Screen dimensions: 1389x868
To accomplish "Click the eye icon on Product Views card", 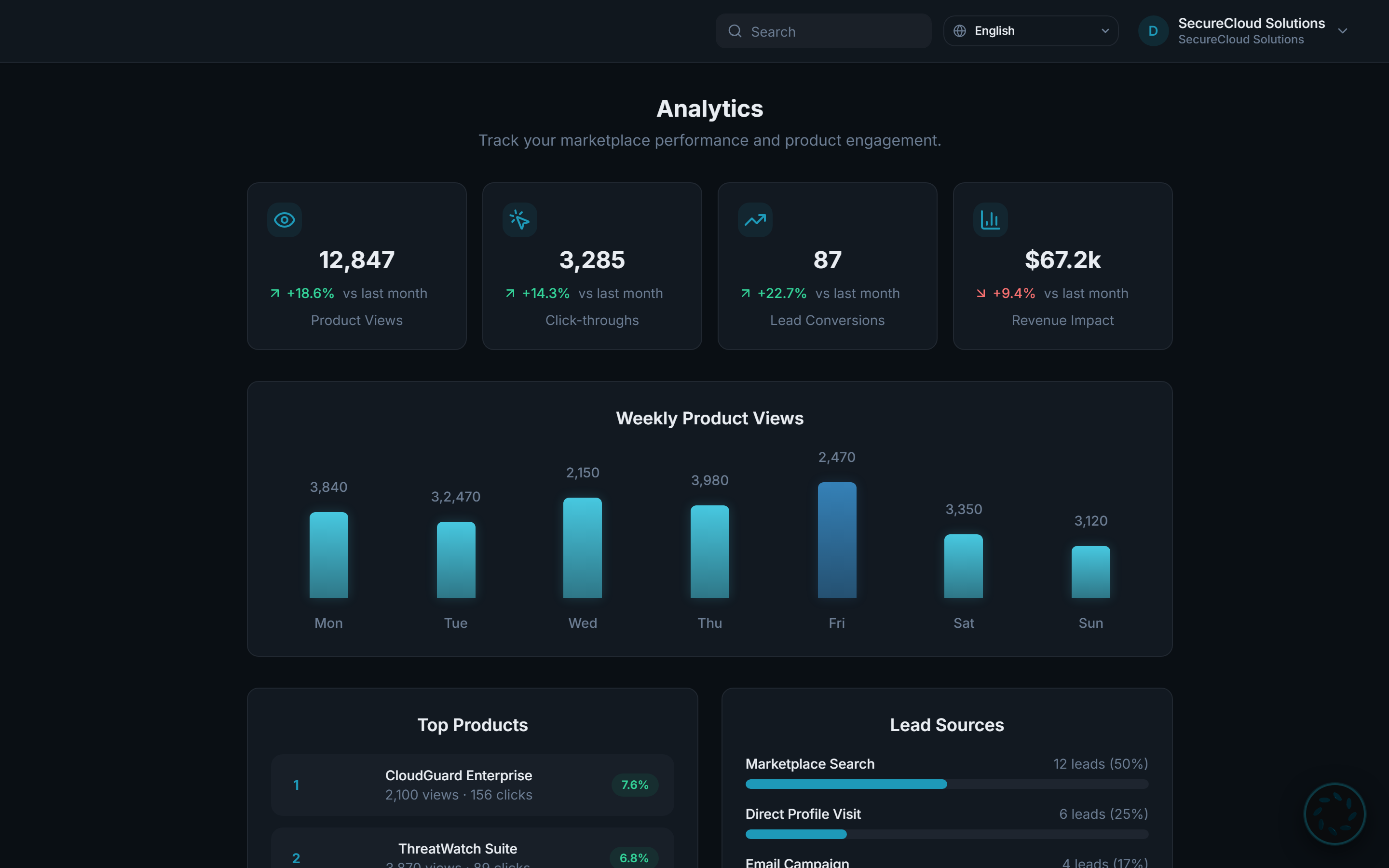I will (x=285, y=220).
